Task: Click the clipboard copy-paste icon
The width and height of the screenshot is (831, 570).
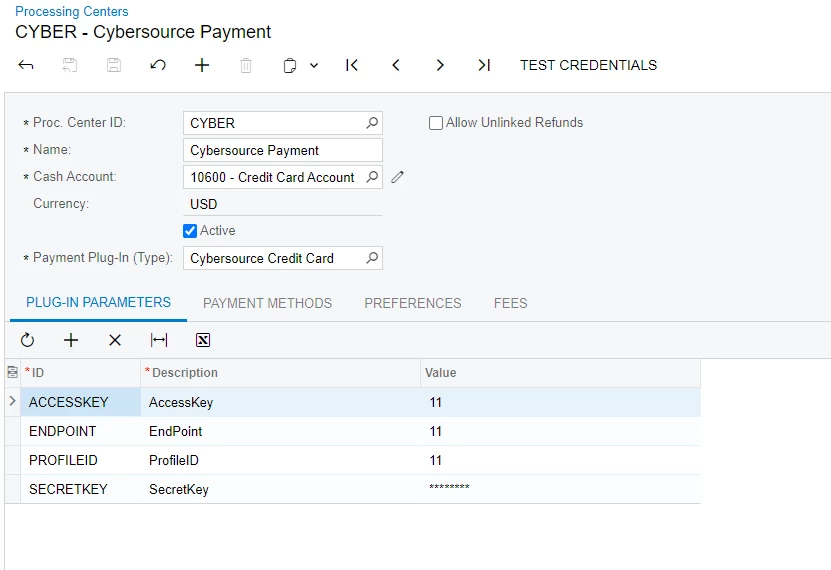Action: point(289,66)
